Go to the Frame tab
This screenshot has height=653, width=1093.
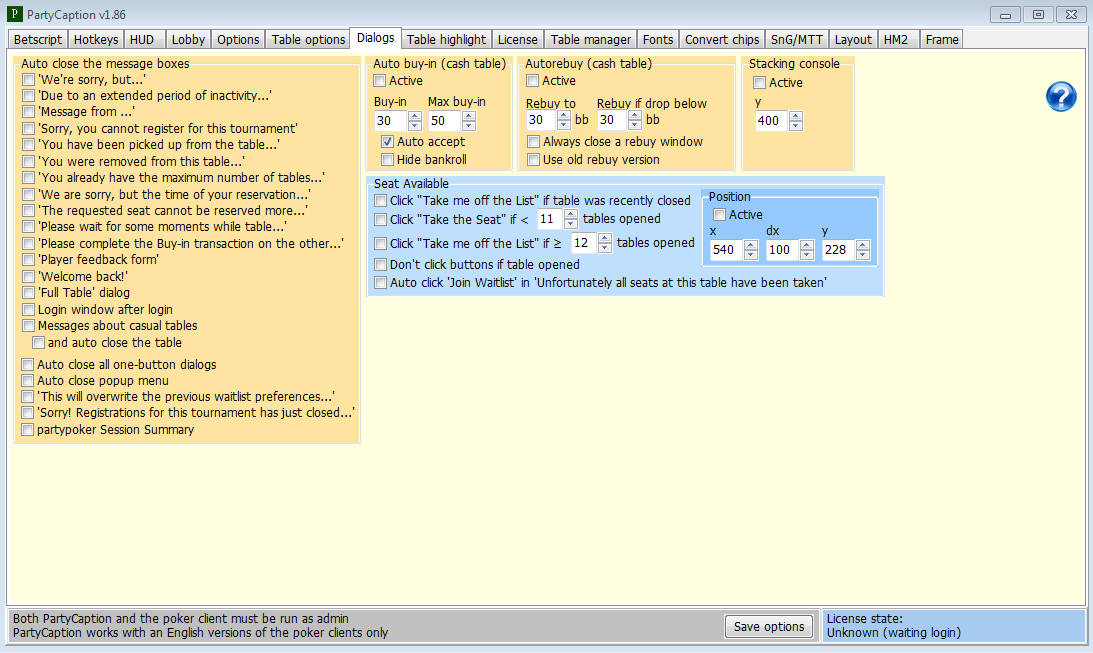coord(942,40)
